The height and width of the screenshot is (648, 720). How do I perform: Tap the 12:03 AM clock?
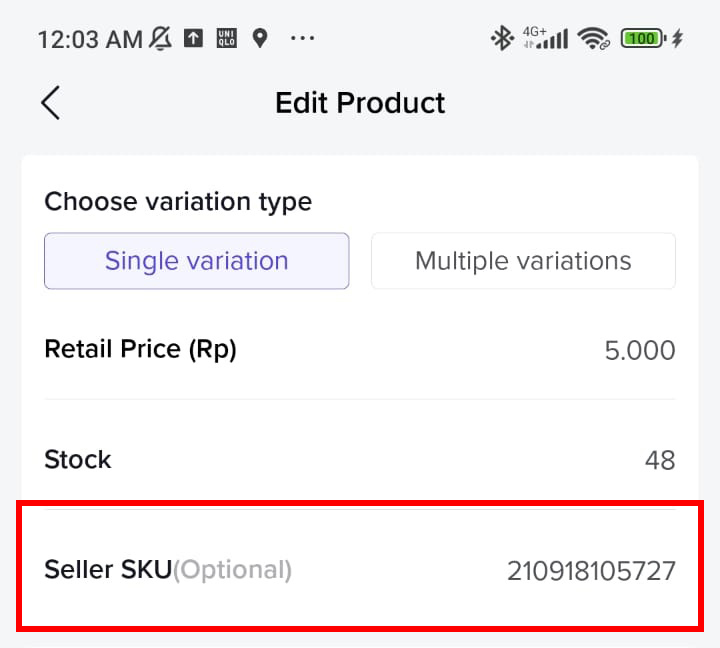coord(90,39)
